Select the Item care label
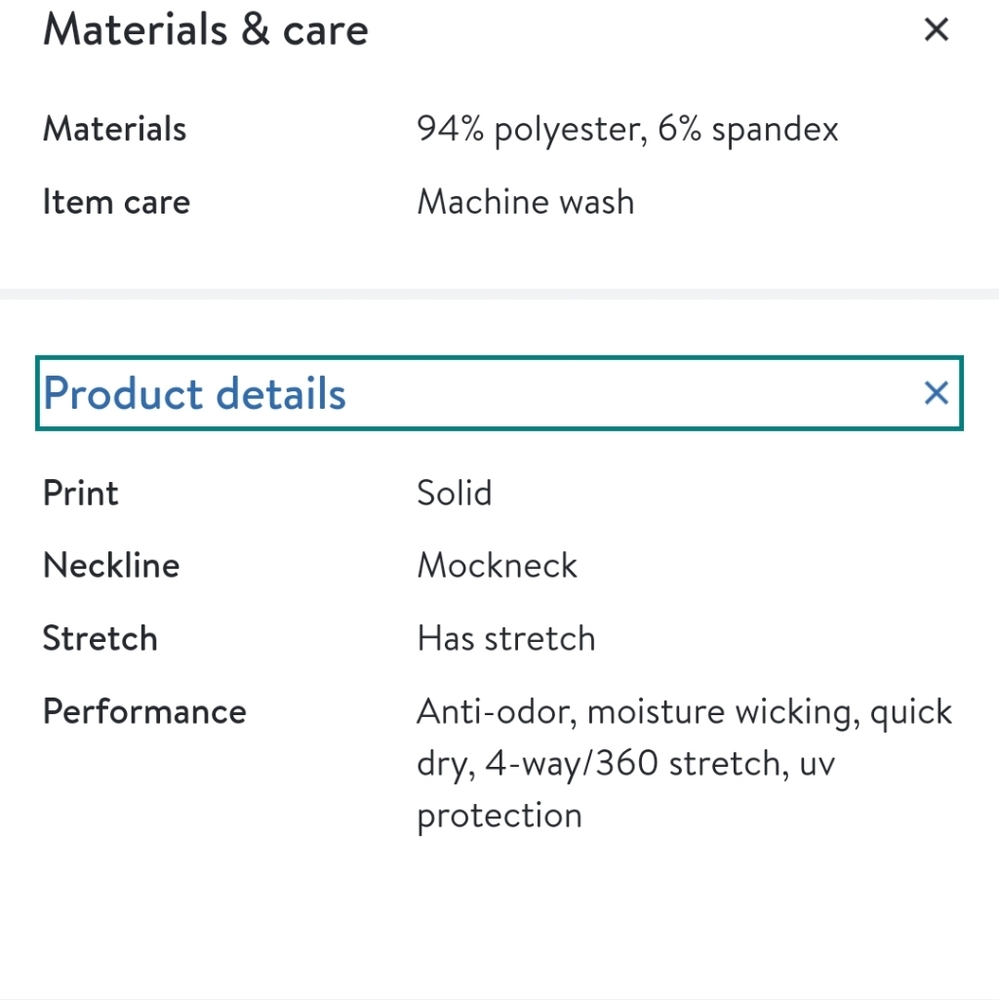The image size is (999, 1000). [116, 202]
